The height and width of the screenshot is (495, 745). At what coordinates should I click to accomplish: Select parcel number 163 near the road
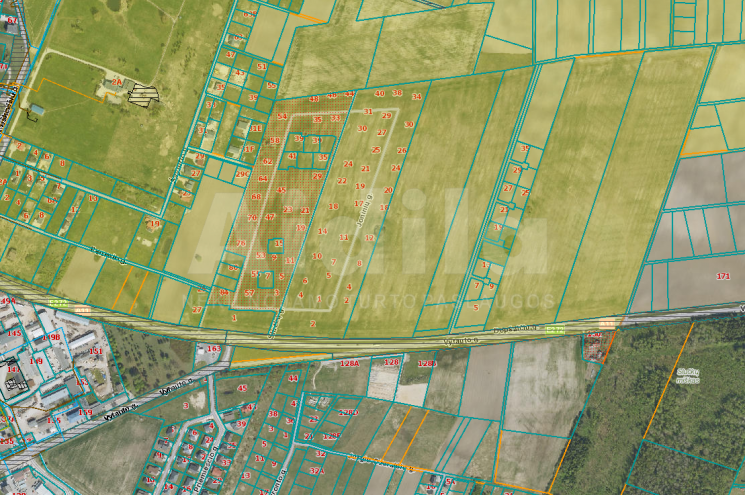coord(213,349)
